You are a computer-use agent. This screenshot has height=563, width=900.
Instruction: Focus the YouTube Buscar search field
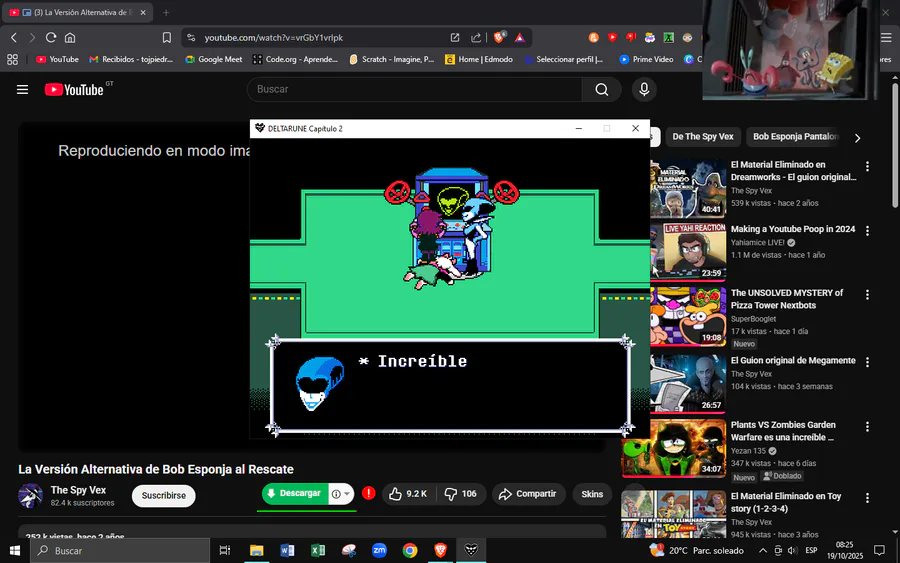point(414,90)
